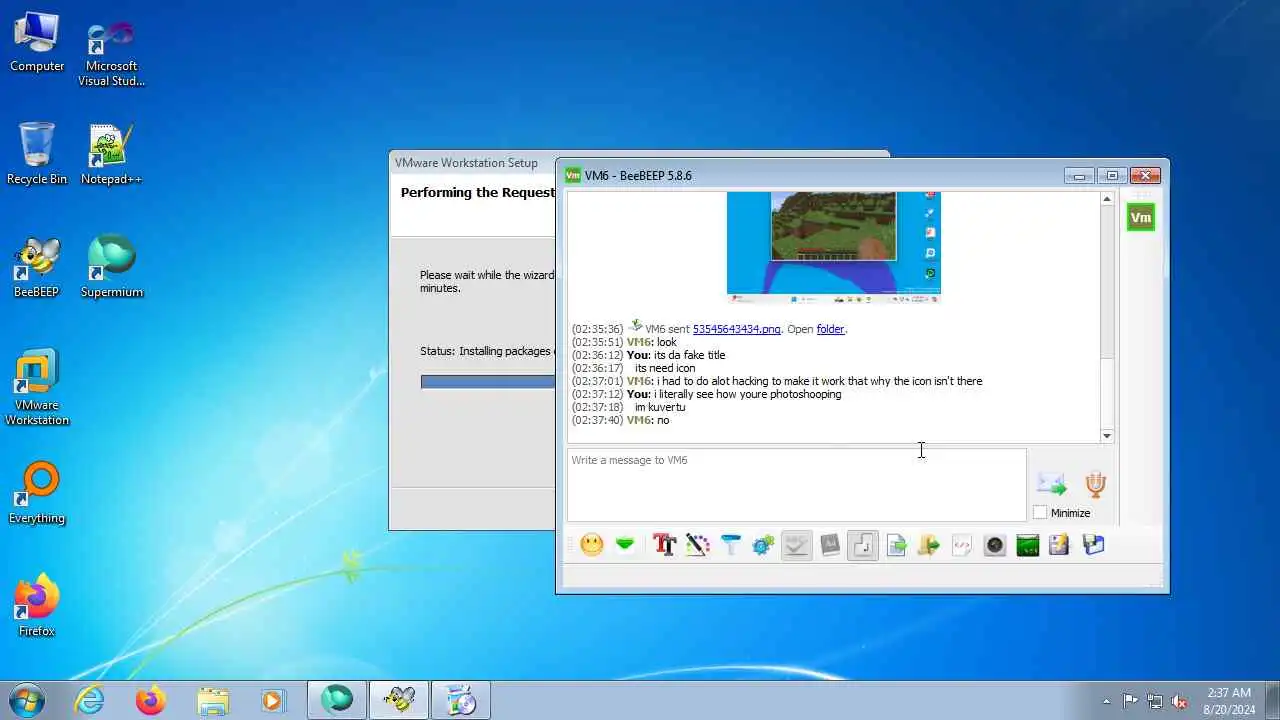The height and width of the screenshot is (720, 1280).
Task: Show hidden tray icons arrow
Action: coord(1106,701)
